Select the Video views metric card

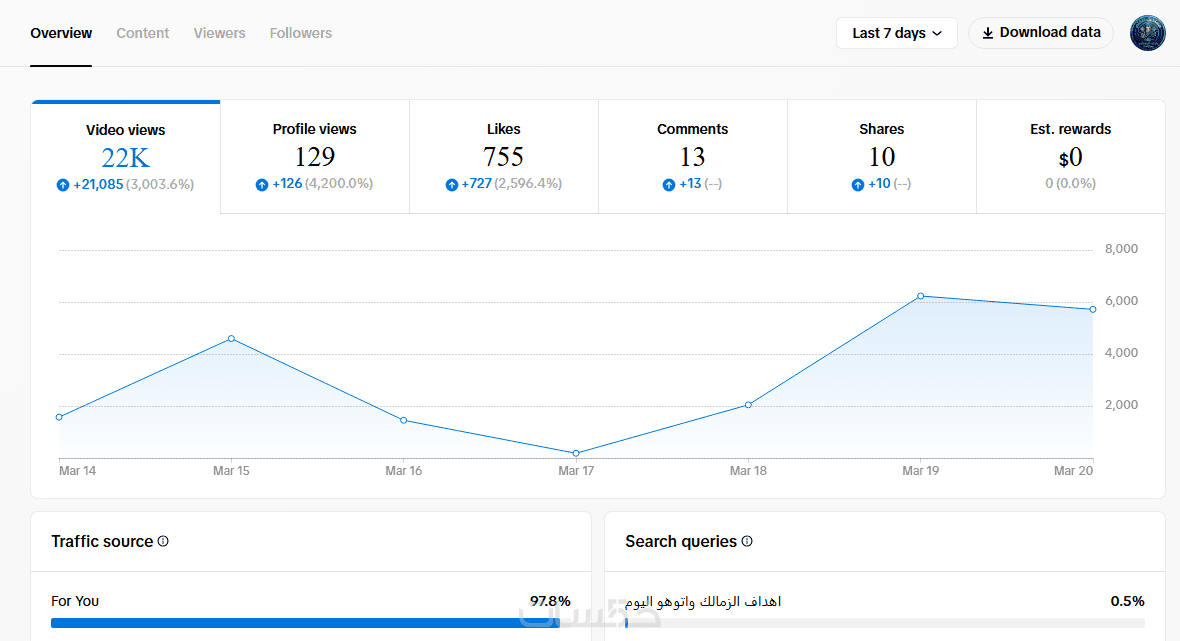(x=126, y=157)
